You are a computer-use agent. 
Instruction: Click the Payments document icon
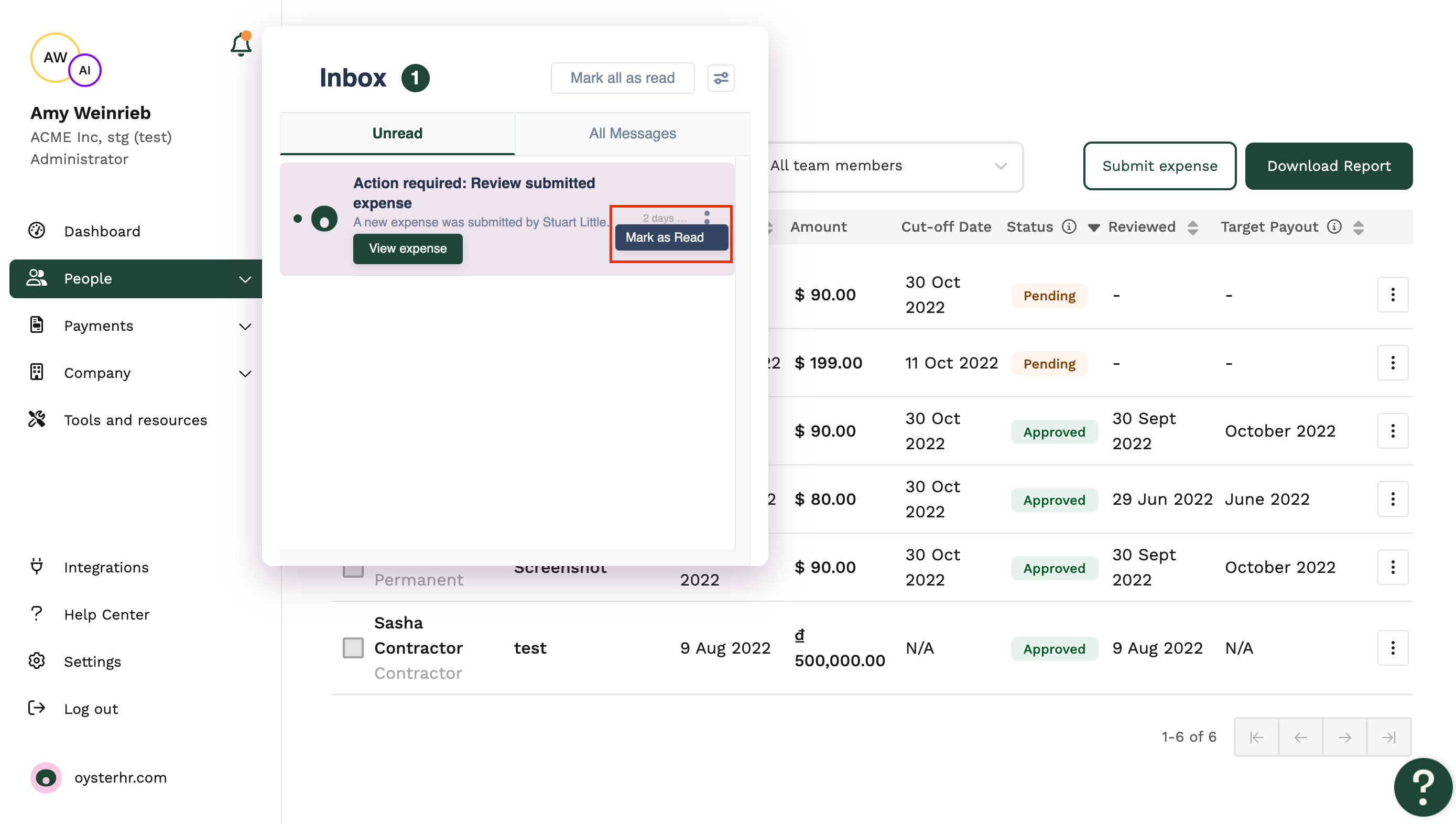pos(37,325)
